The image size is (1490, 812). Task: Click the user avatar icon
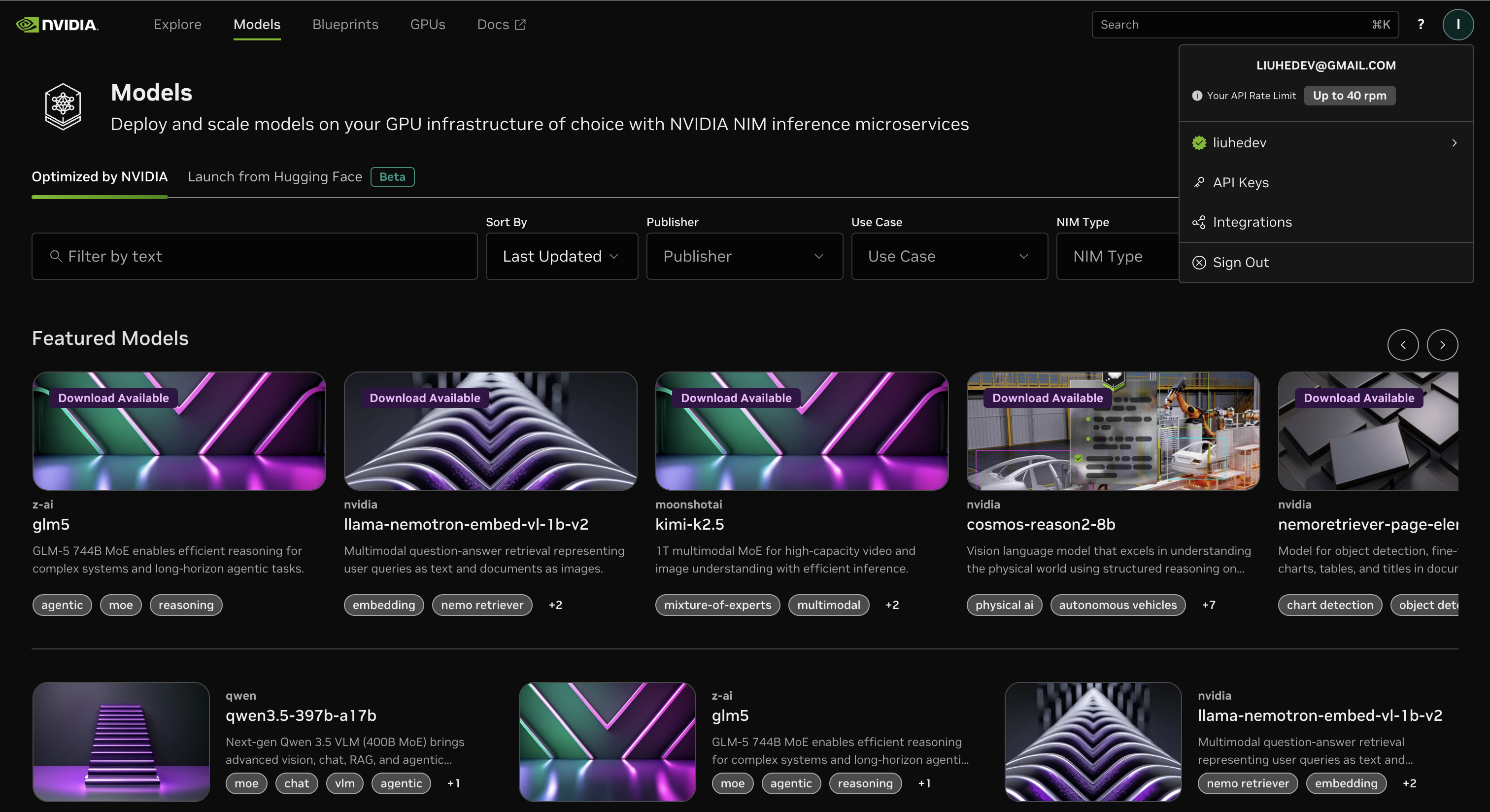coord(1457,24)
